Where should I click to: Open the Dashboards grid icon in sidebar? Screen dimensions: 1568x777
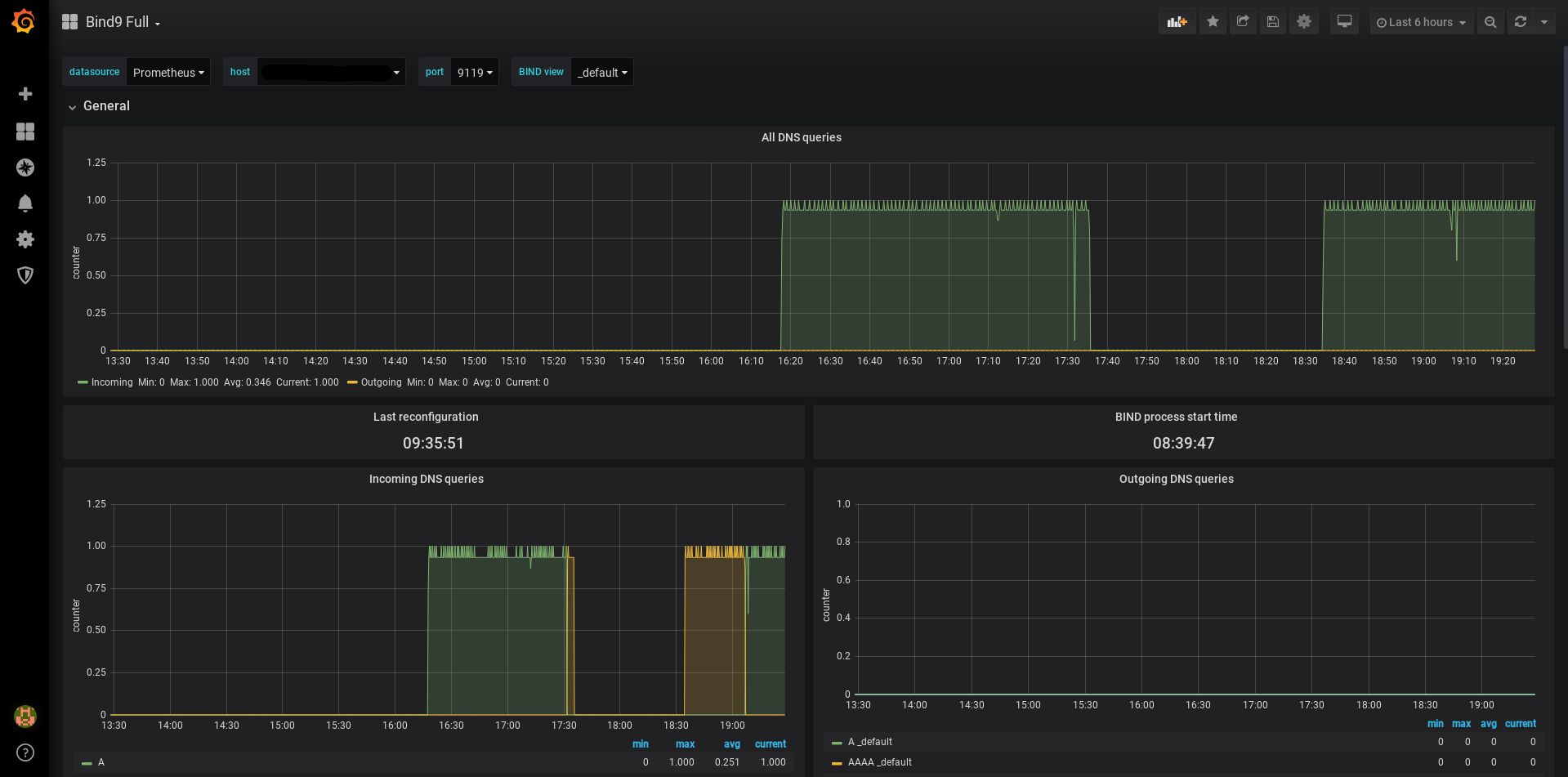click(25, 132)
